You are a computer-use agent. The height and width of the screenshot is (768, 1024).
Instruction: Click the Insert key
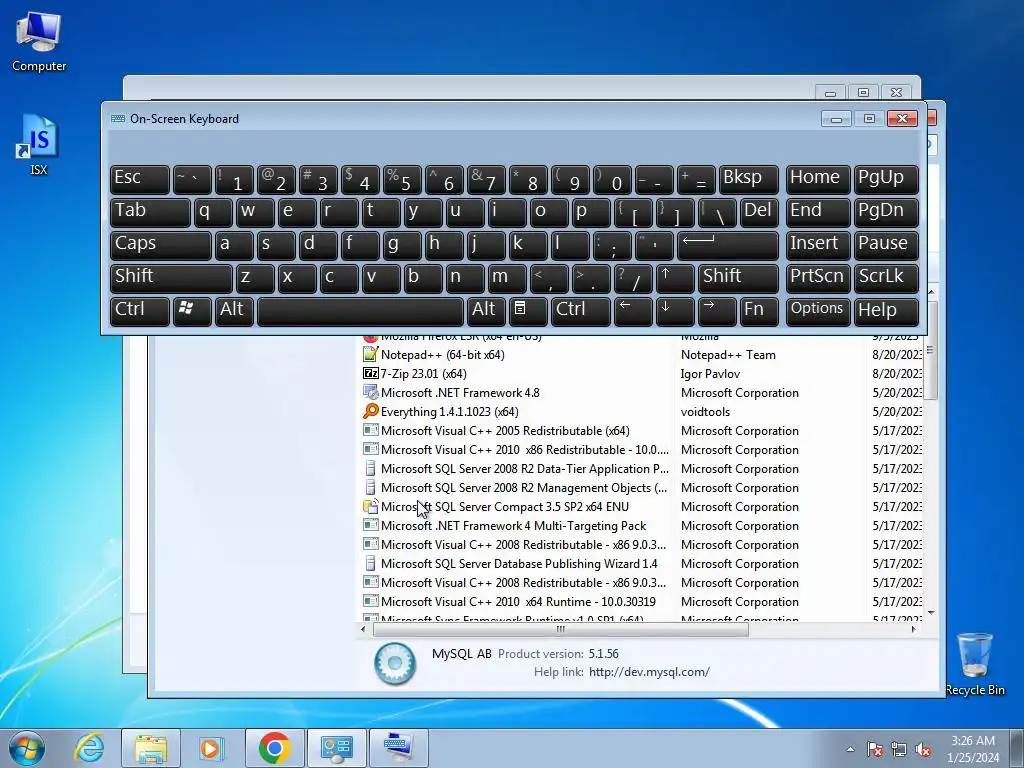[x=818, y=245]
